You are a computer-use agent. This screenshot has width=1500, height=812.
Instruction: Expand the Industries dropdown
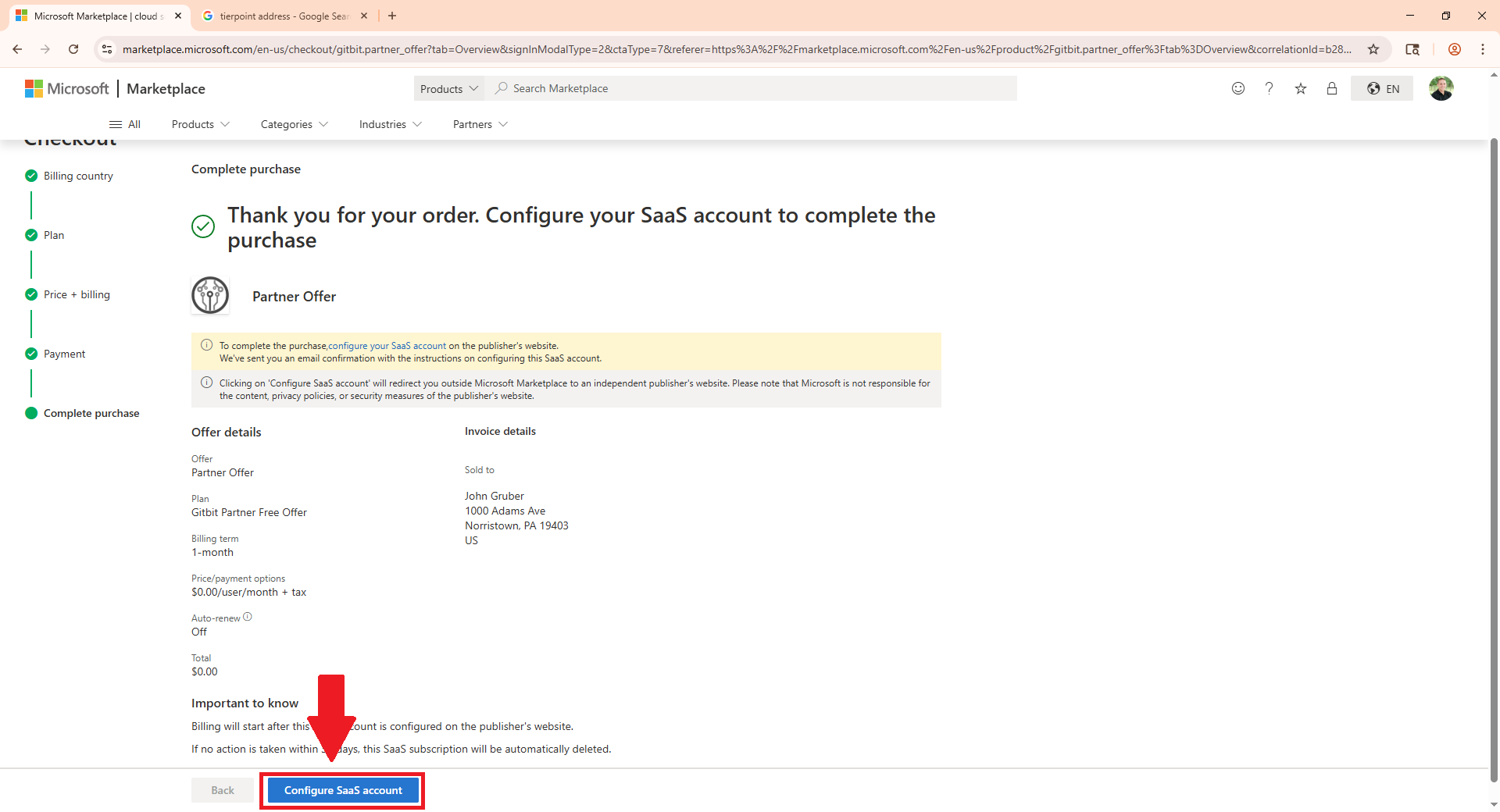coord(391,124)
